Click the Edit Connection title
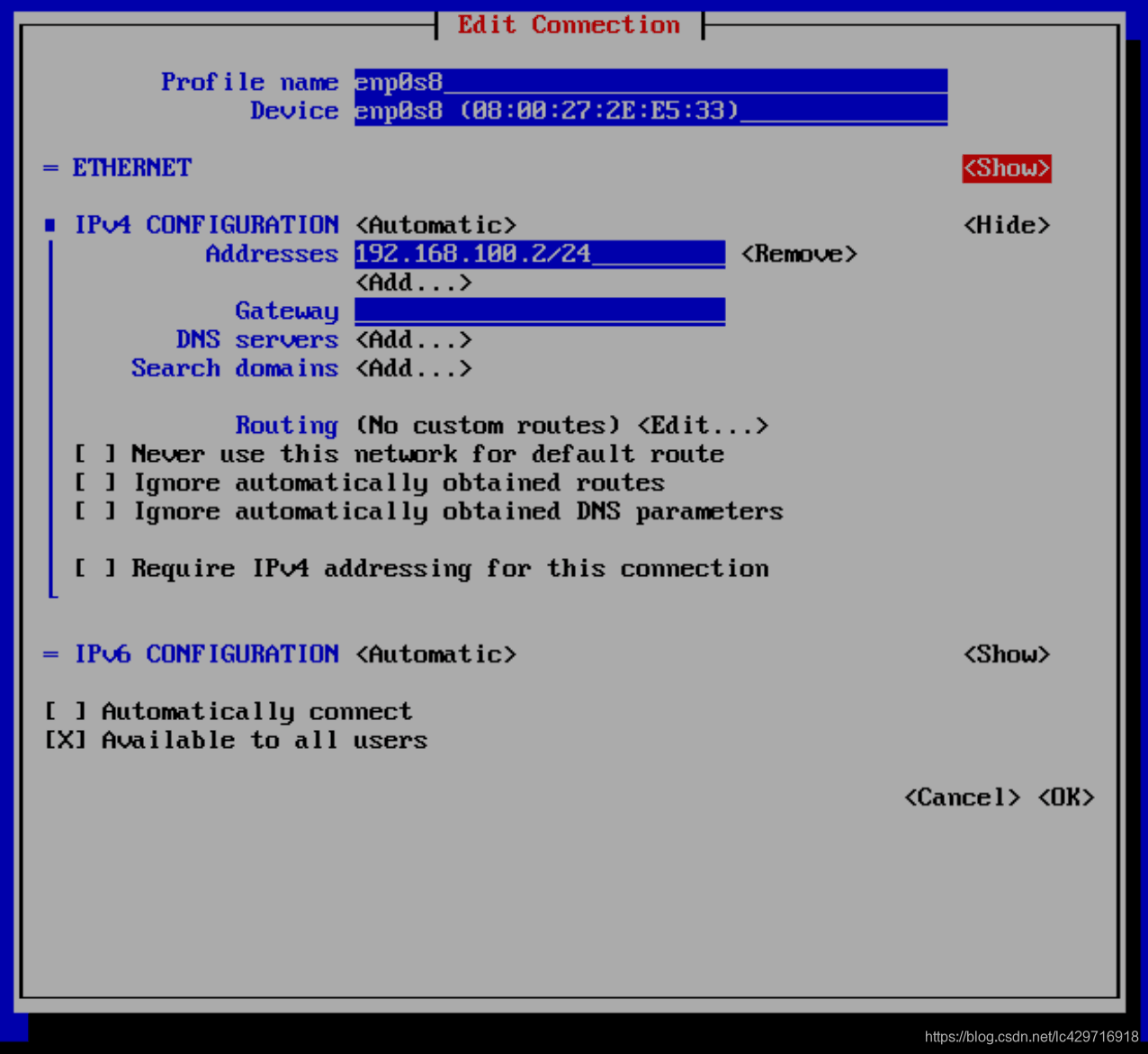 pyautogui.click(x=570, y=25)
